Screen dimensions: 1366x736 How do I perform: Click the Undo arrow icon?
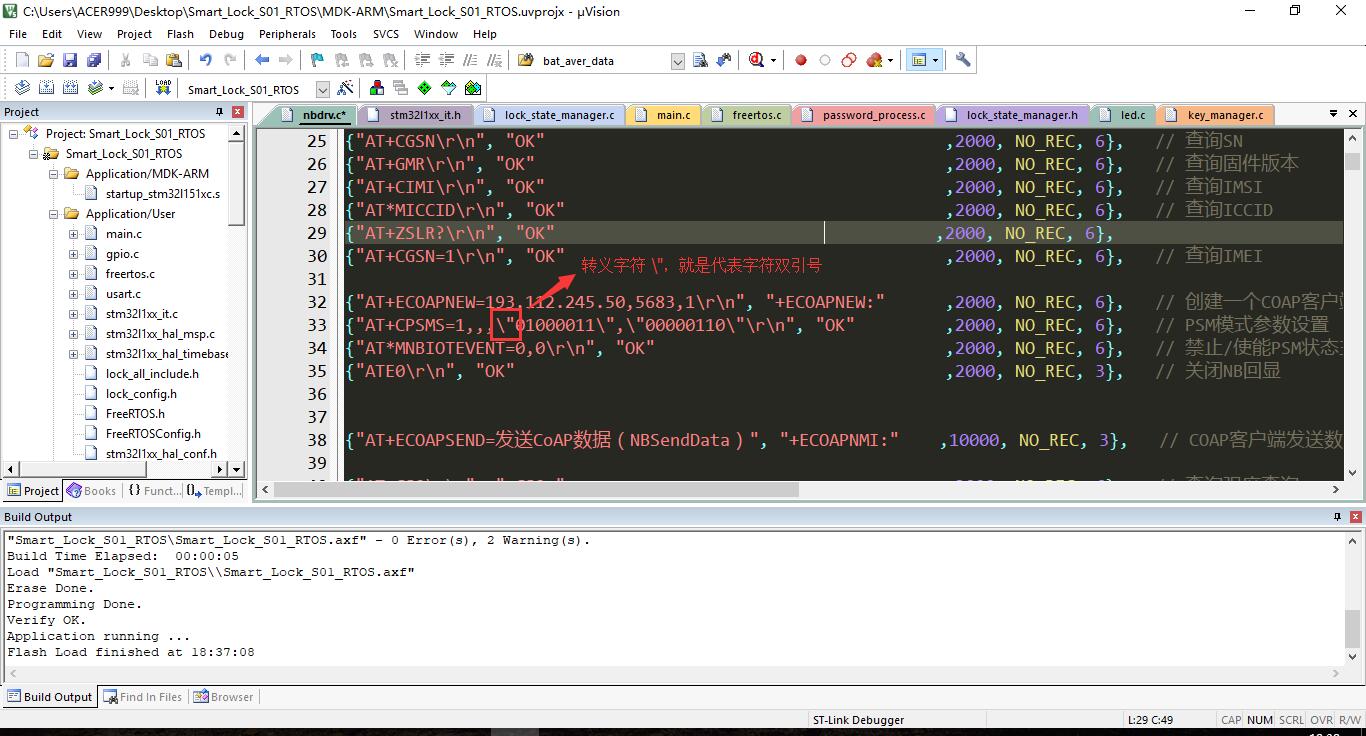pyautogui.click(x=205, y=60)
